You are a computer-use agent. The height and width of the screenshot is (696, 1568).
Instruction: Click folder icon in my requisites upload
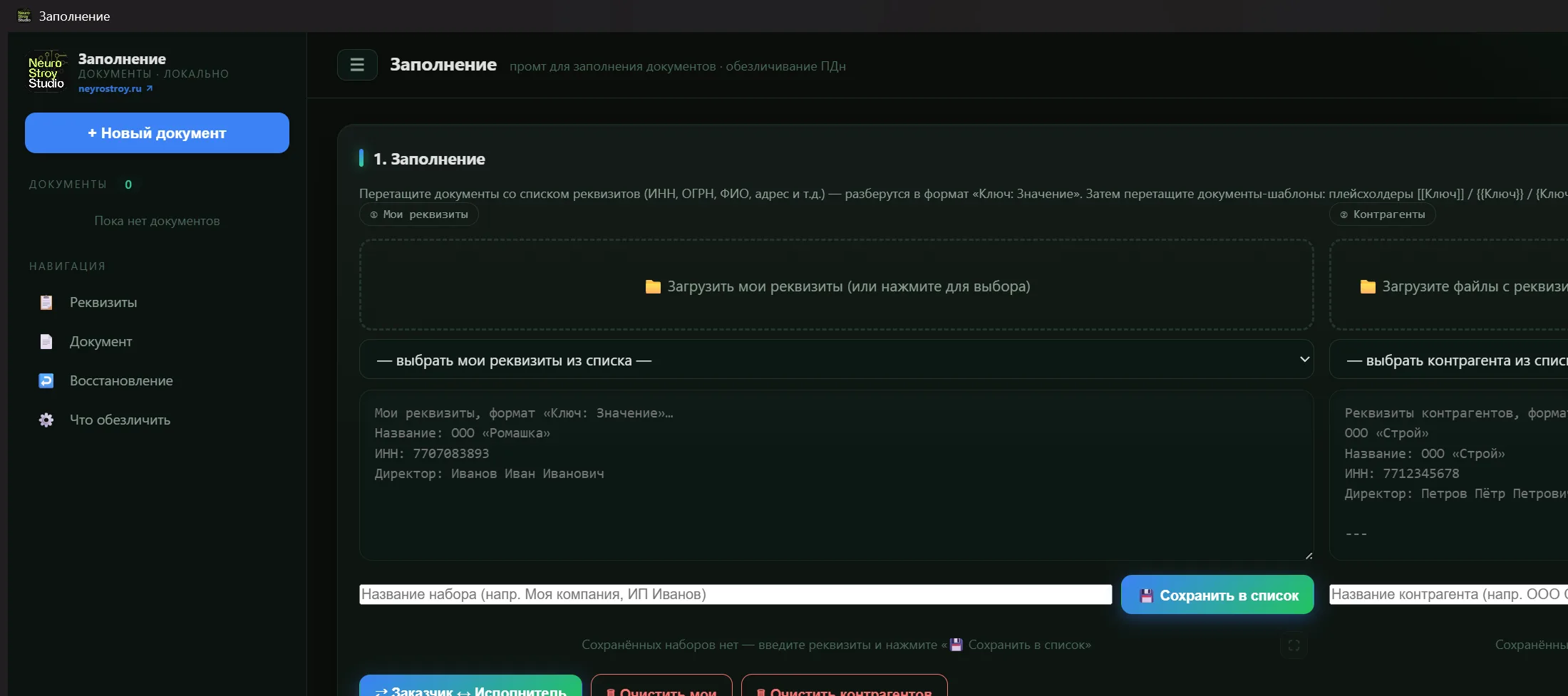pyautogui.click(x=653, y=286)
